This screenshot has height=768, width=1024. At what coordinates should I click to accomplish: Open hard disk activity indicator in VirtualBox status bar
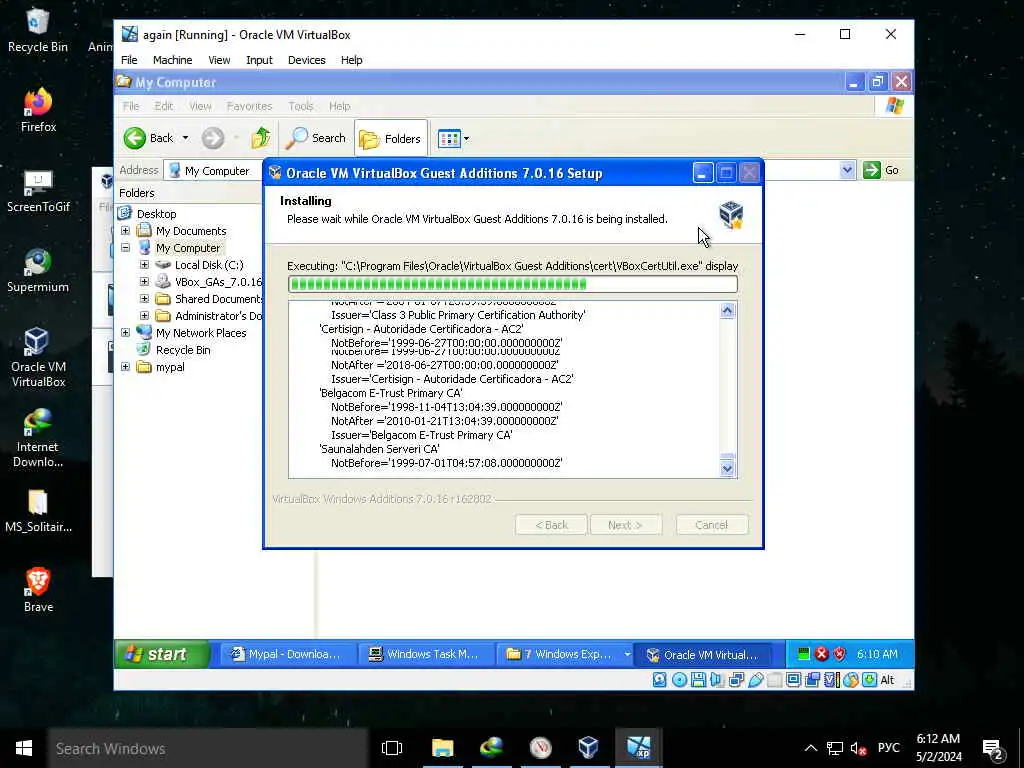[x=660, y=680]
